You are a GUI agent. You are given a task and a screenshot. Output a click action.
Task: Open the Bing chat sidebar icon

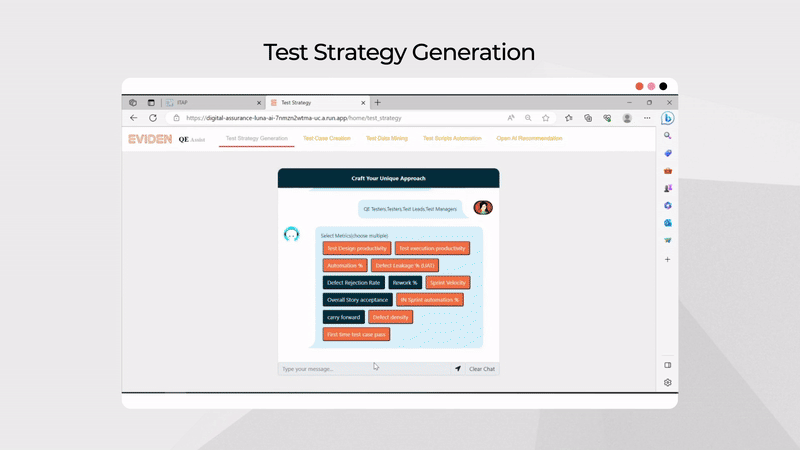(x=667, y=118)
